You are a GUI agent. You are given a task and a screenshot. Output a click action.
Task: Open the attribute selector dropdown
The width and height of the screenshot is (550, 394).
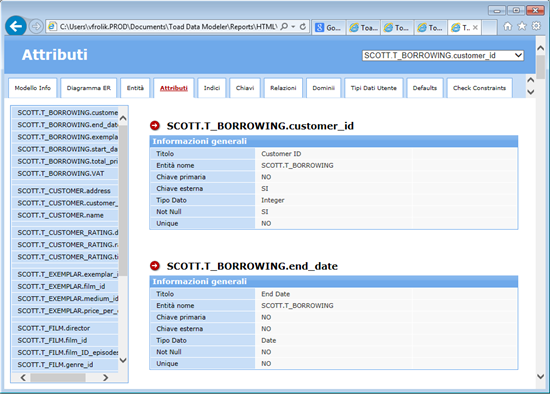pyautogui.click(x=443, y=55)
